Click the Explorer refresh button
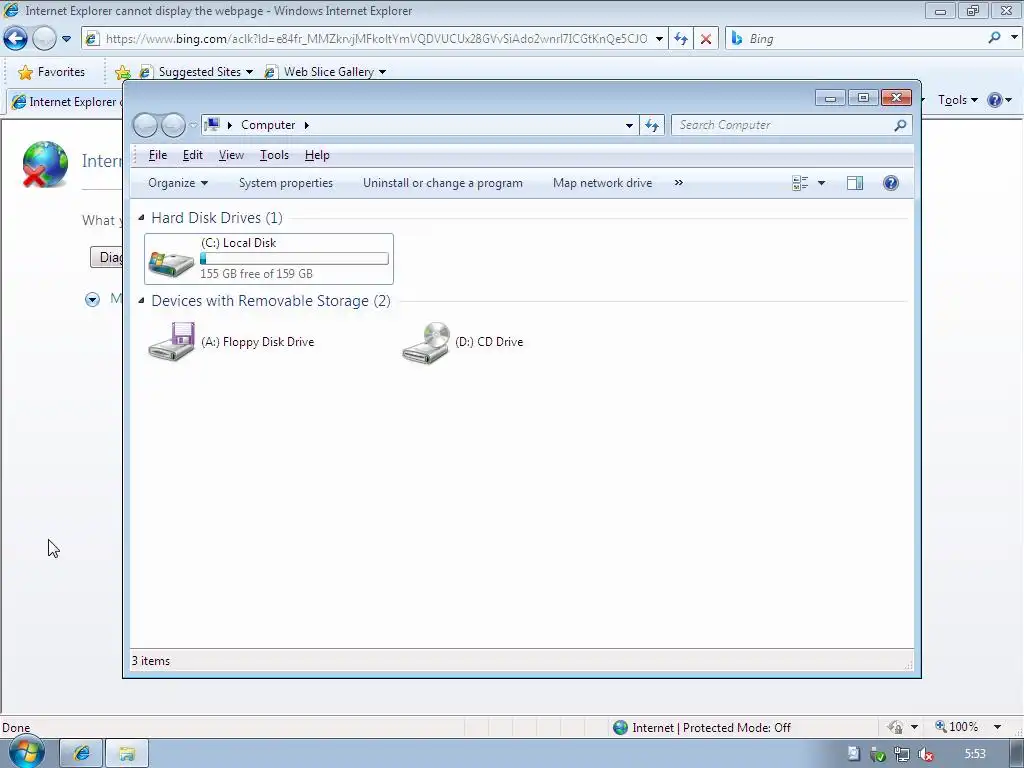Viewport: 1024px width, 768px height. (x=652, y=125)
